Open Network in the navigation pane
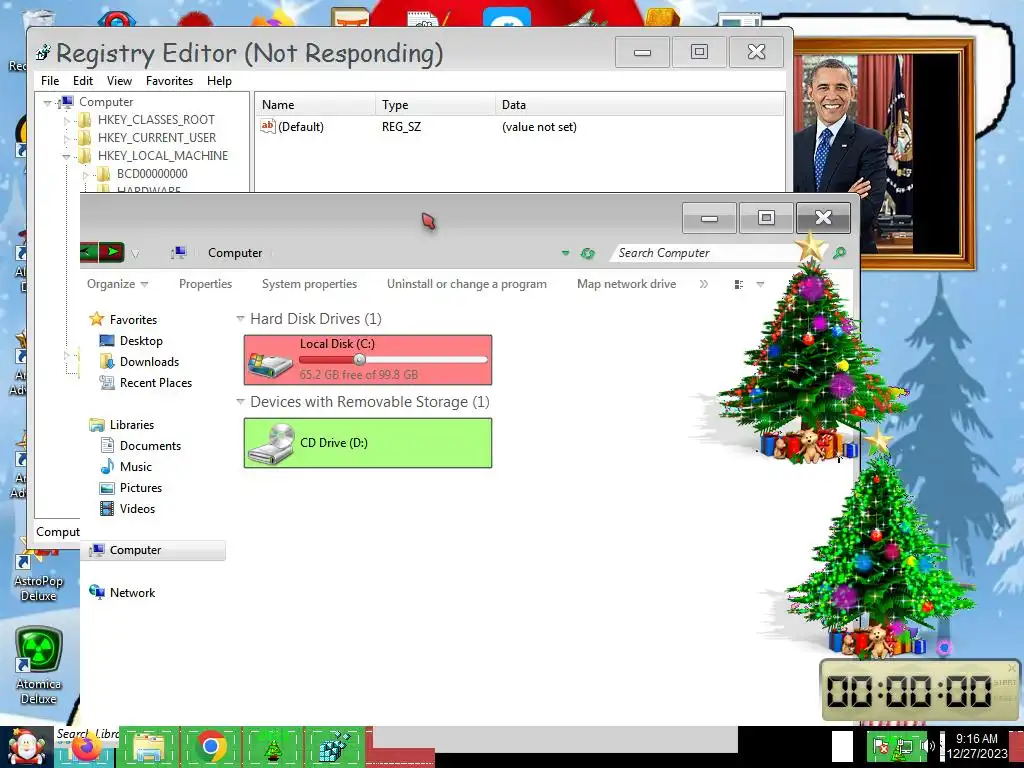 tap(133, 593)
